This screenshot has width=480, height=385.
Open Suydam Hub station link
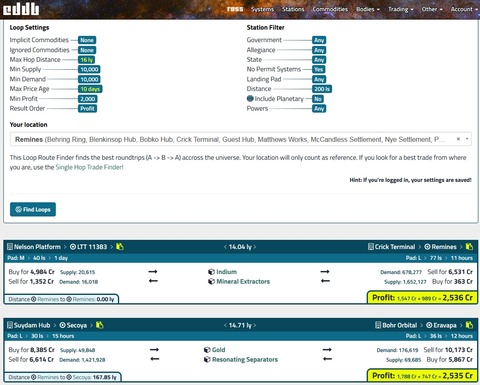(x=32, y=325)
